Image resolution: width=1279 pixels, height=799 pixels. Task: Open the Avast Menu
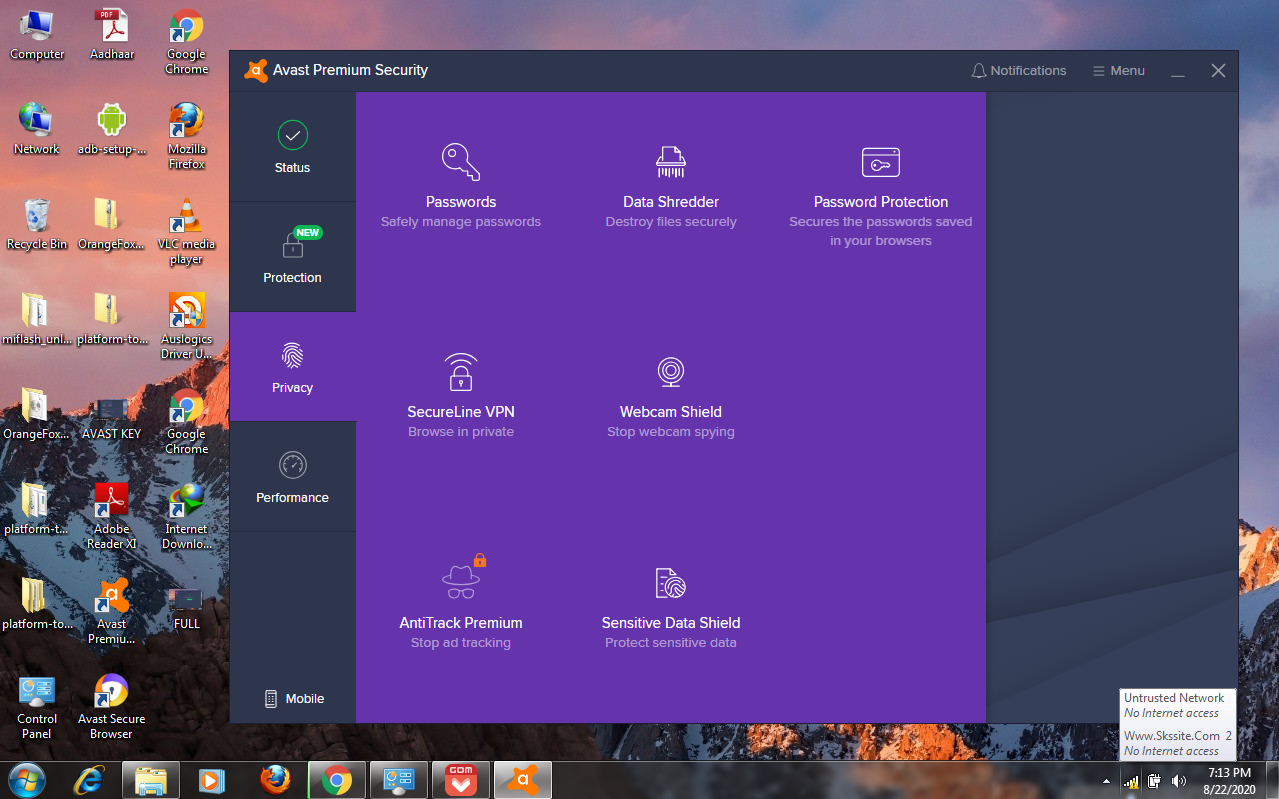click(1118, 71)
